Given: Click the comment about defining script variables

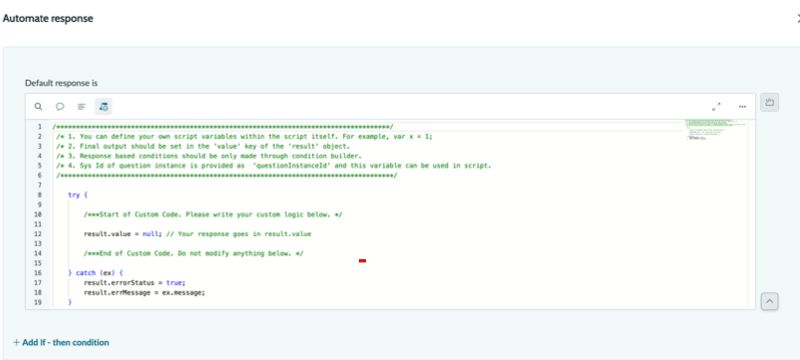Looking at the screenshot, I should point(244,137).
